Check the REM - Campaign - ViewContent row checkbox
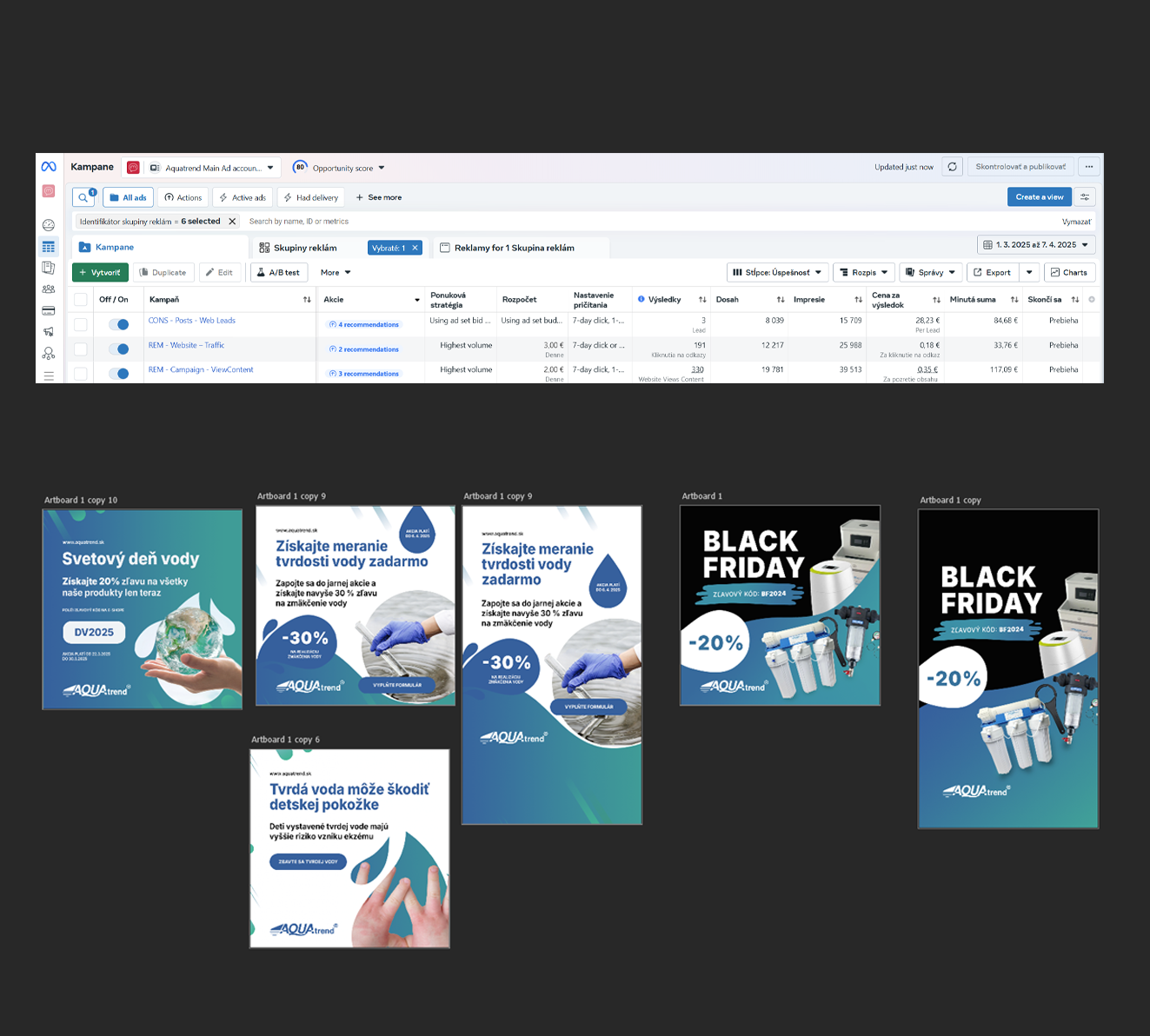The height and width of the screenshot is (1036, 1150). pyautogui.click(x=81, y=374)
